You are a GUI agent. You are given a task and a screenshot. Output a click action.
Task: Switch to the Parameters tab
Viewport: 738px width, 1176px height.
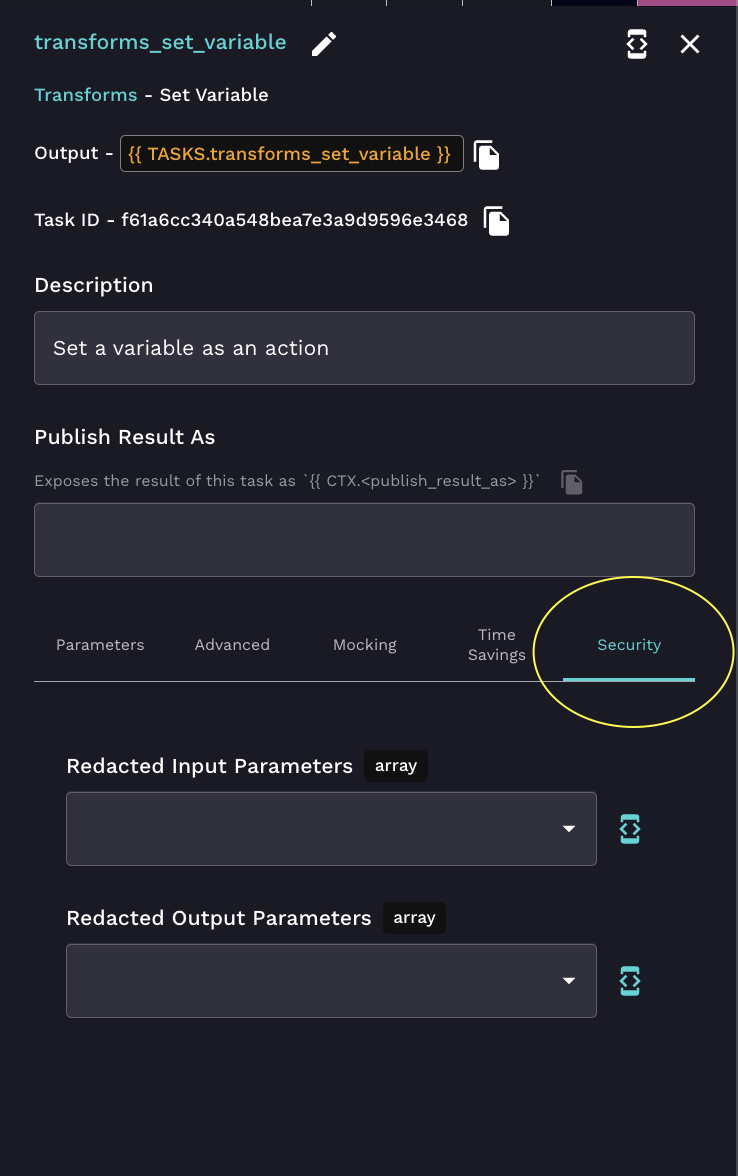[100, 645]
